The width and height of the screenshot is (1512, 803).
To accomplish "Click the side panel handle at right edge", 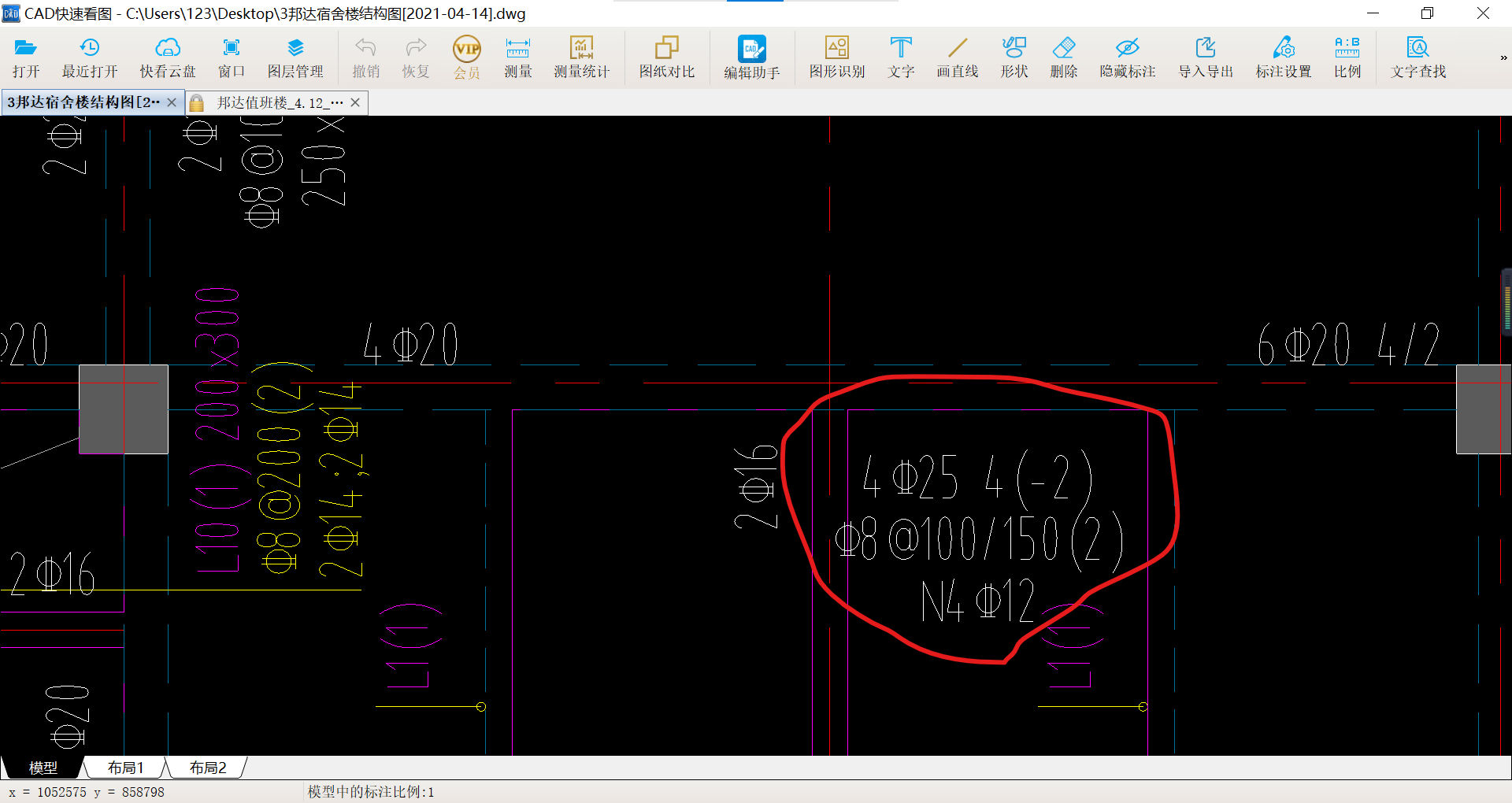I will (1506, 302).
